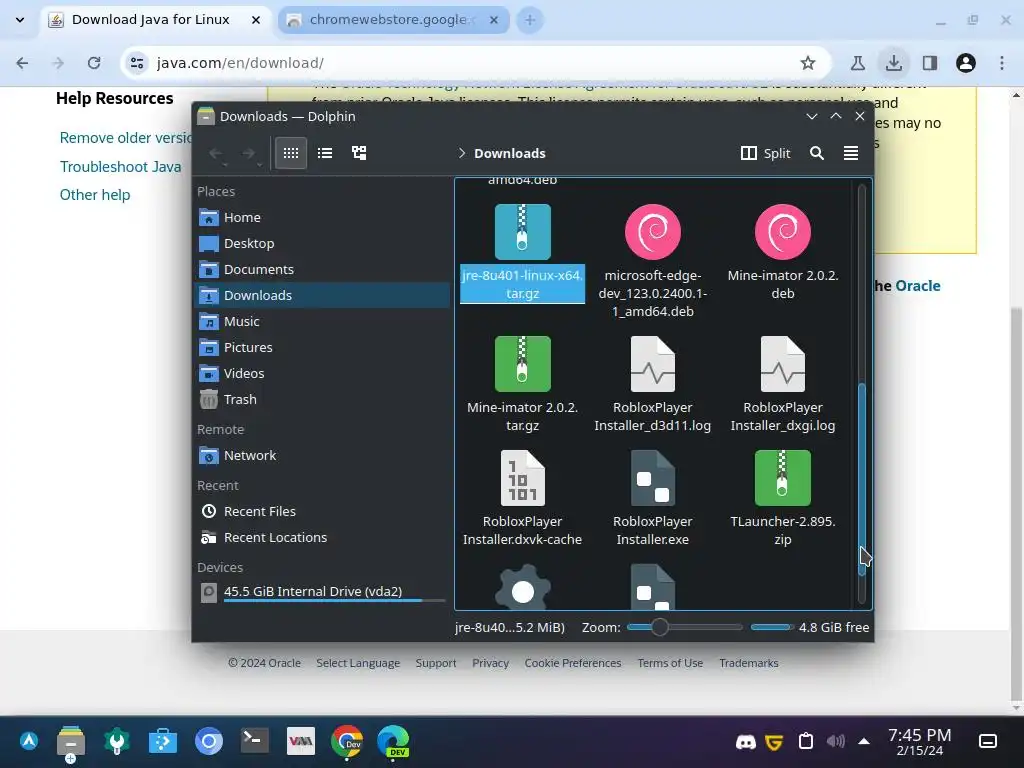This screenshot has height=768, width=1024.
Task: Select TLauncher-2.895.zip archive icon
Action: [782, 478]
